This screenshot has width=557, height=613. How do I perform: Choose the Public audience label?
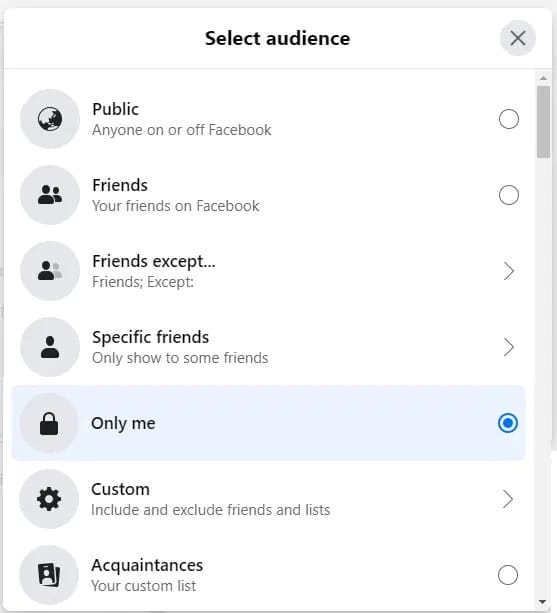click(115, 109)
